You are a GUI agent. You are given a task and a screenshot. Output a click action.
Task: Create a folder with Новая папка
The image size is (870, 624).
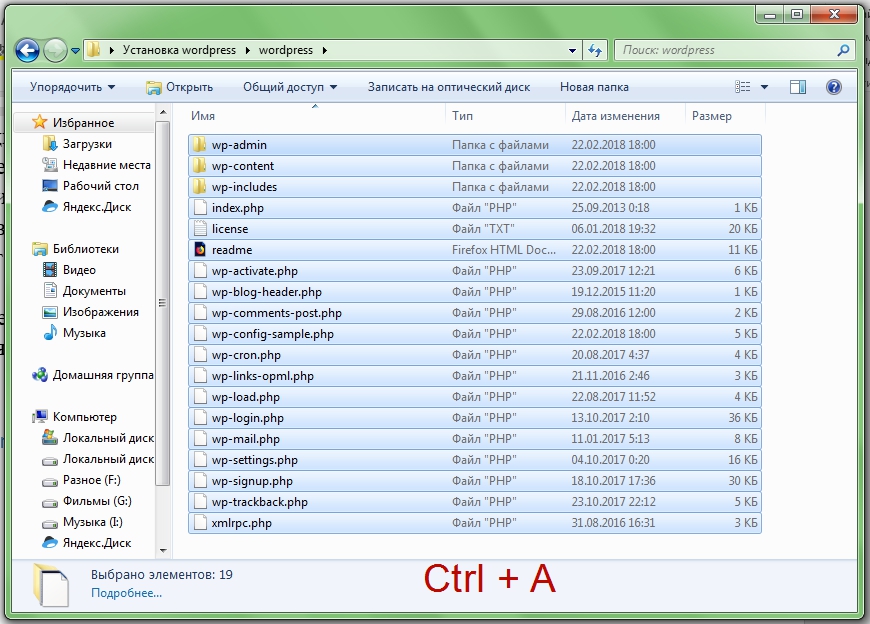[x=594, y=87]
